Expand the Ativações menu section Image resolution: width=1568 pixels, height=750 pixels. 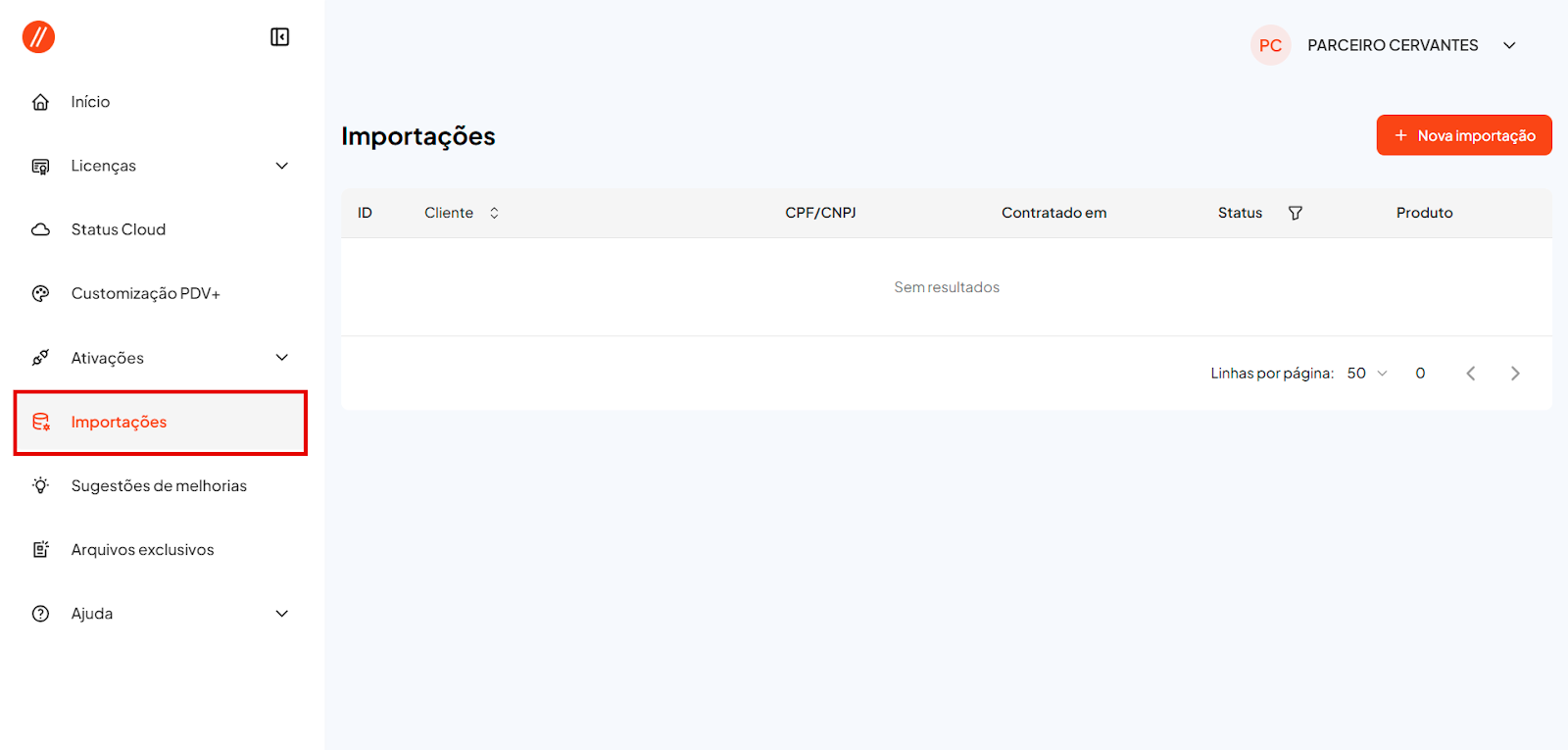pos(282,358)
